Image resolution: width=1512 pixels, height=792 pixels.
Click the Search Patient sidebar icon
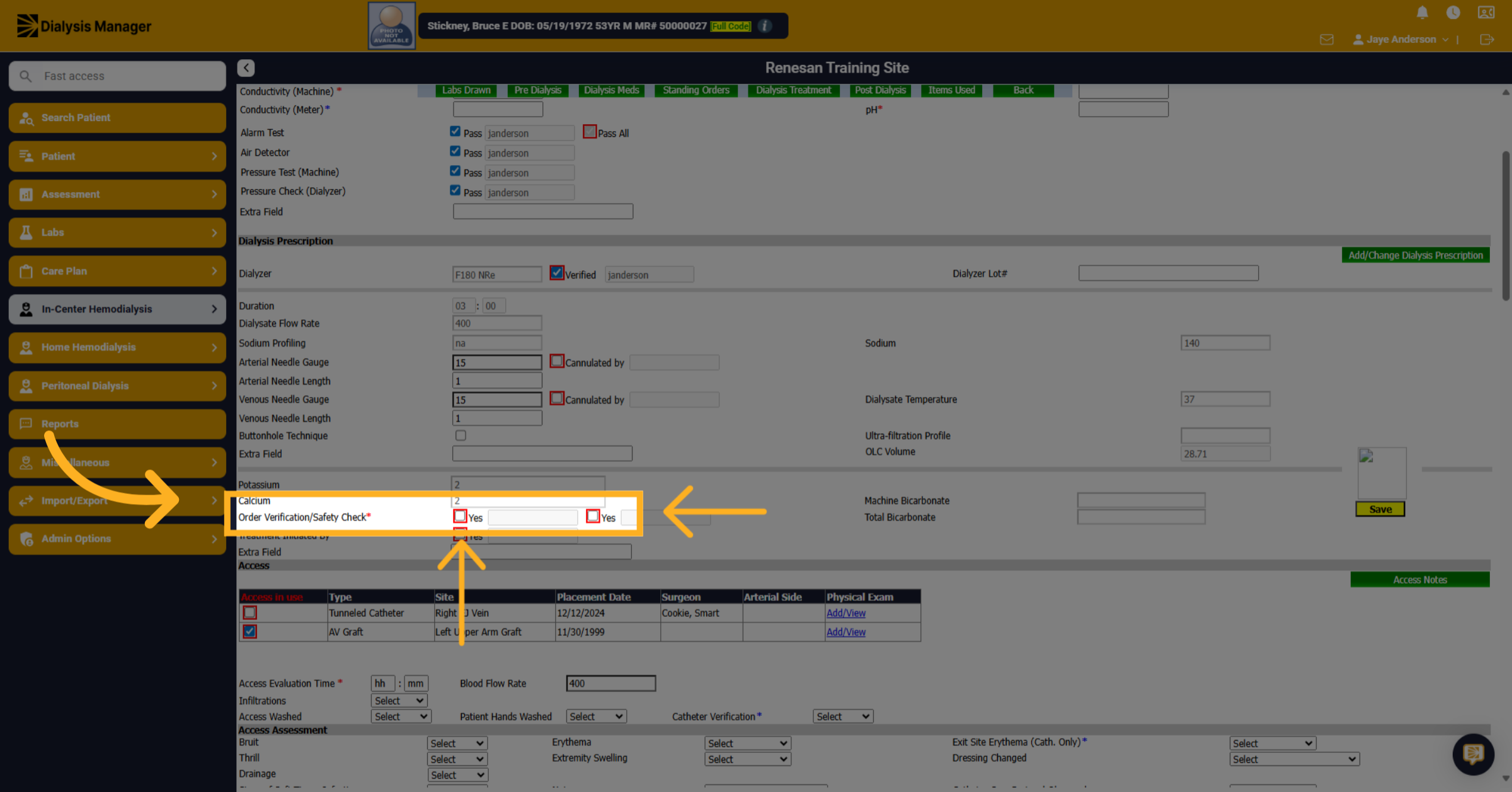[26, 118]
